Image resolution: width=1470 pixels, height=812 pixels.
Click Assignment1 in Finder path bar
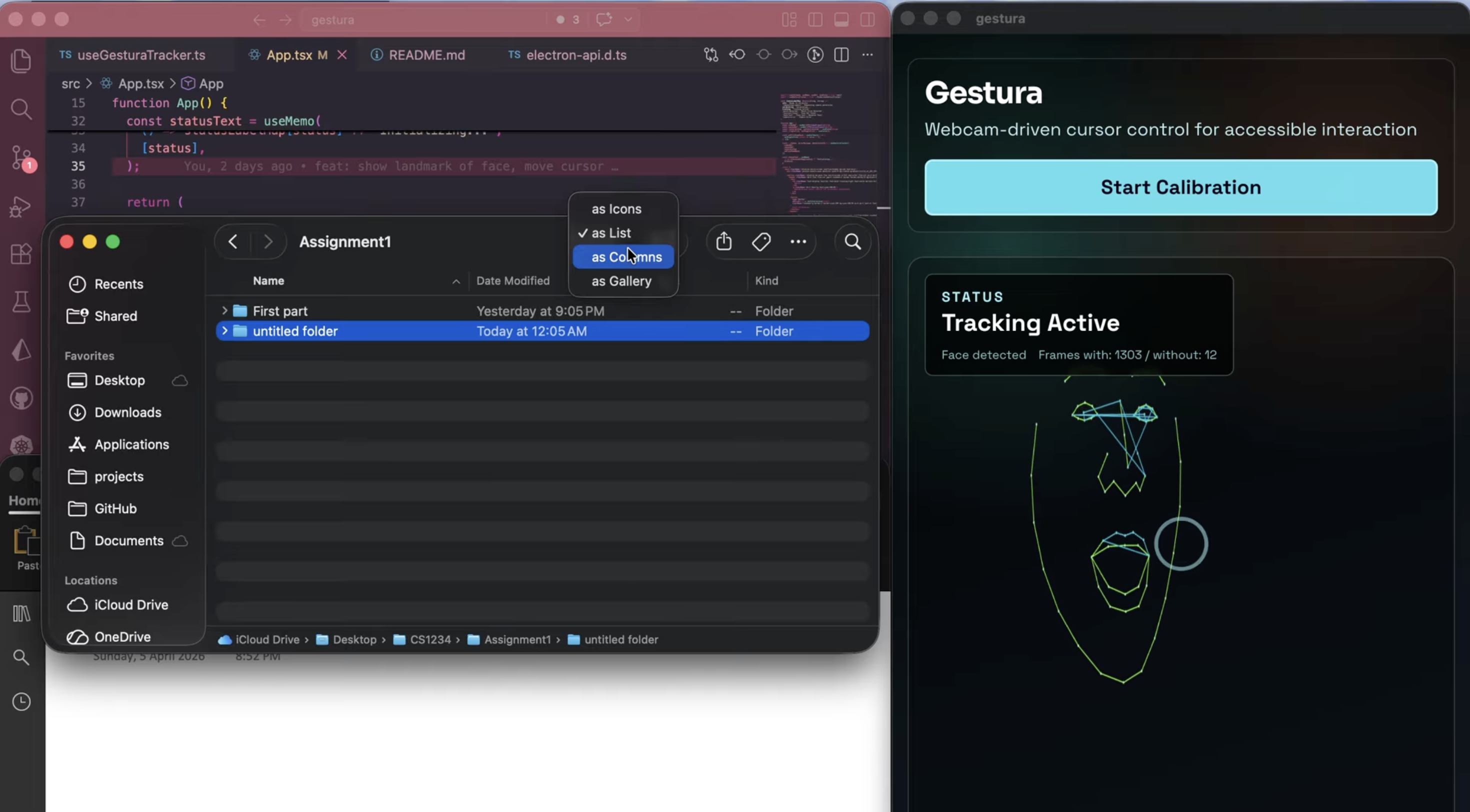[x=509, y=639]
